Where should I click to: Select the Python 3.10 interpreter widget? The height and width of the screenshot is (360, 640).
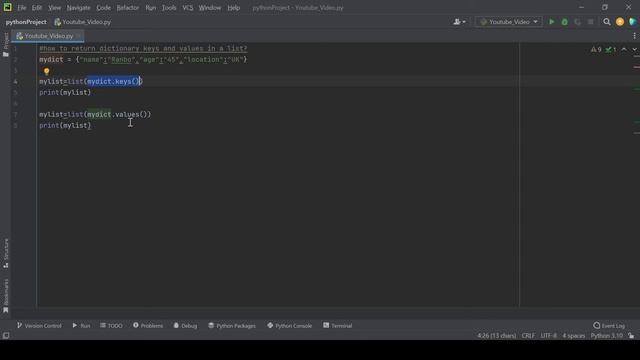(x=607, y=336)
